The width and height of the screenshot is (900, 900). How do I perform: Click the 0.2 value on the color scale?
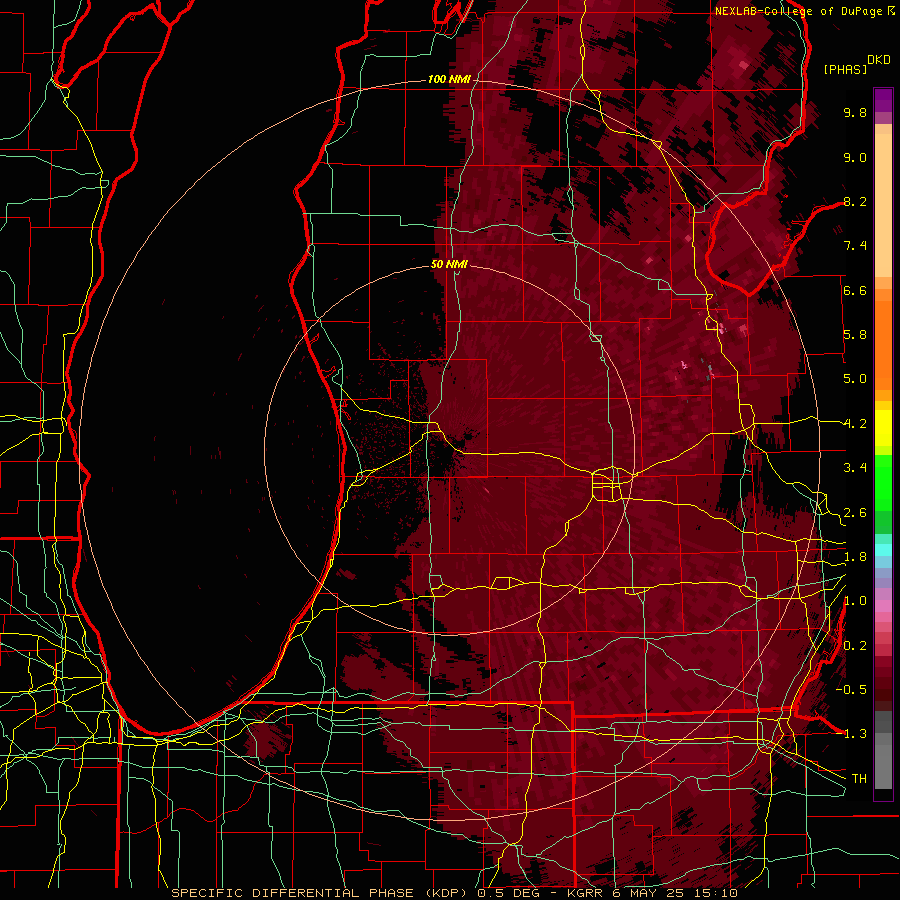(855, 646)
